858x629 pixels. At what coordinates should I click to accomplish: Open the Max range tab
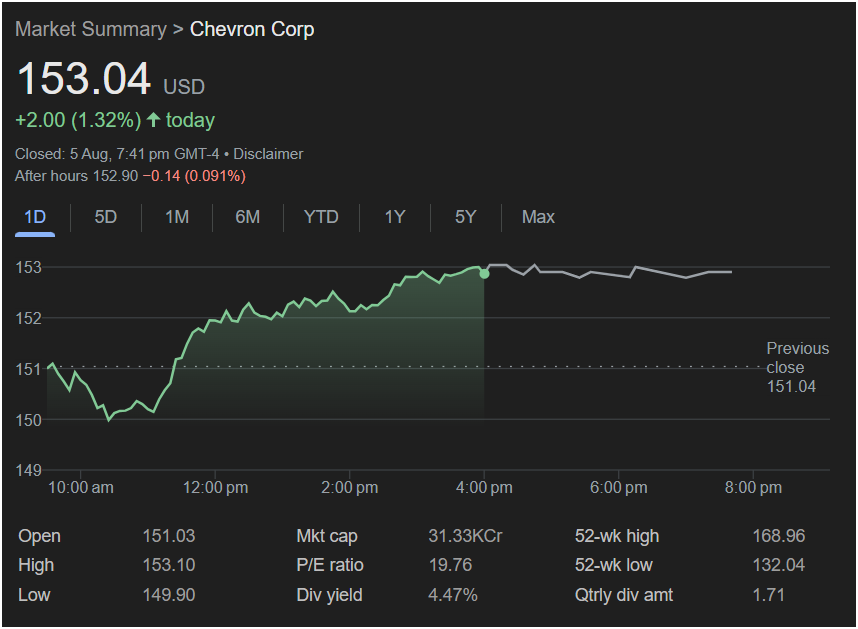click(538, 217)
